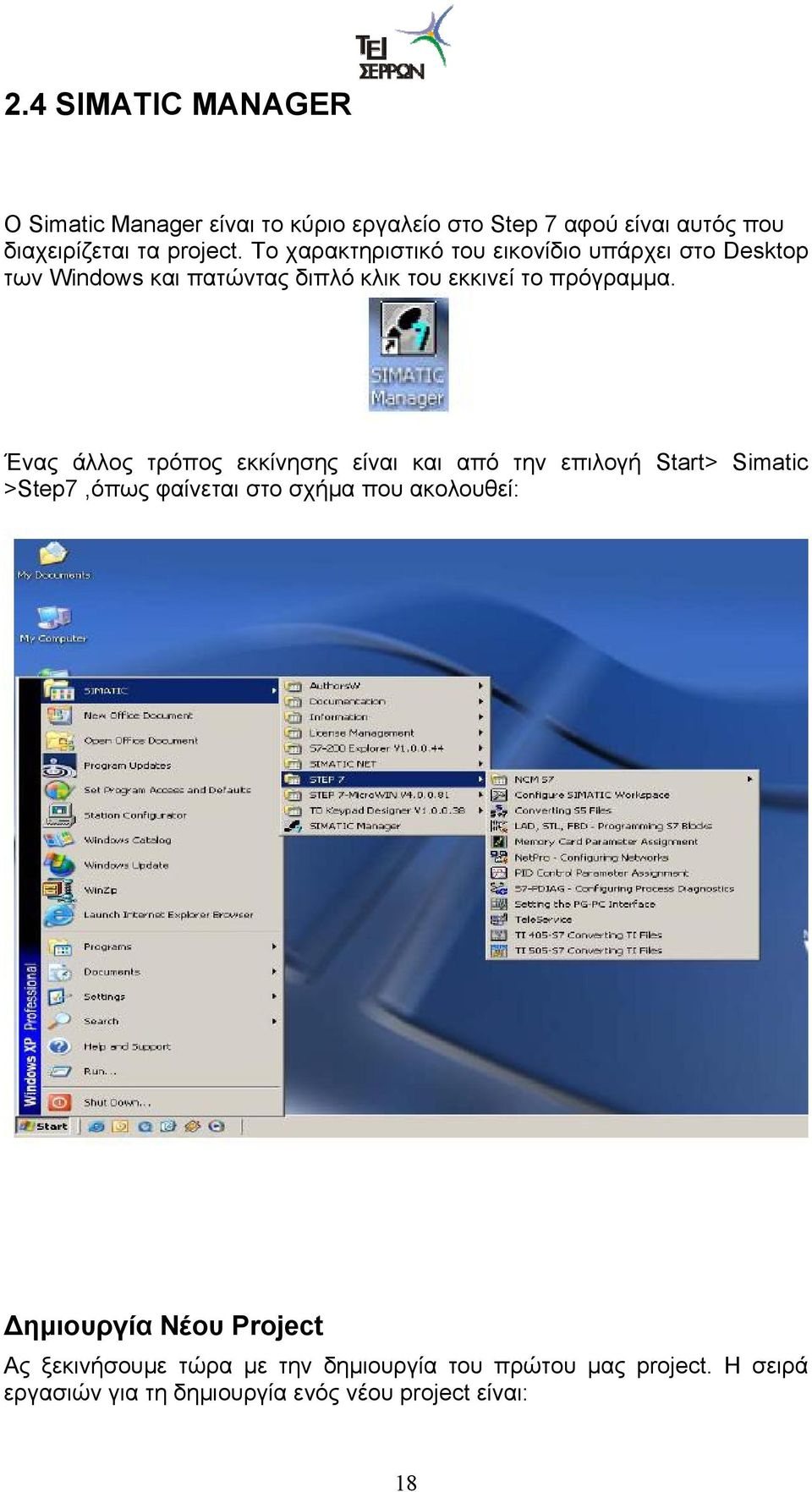812x1492 pixels.
Task: Click the Help and Support icon
Action: click(x=58, y=1047)
